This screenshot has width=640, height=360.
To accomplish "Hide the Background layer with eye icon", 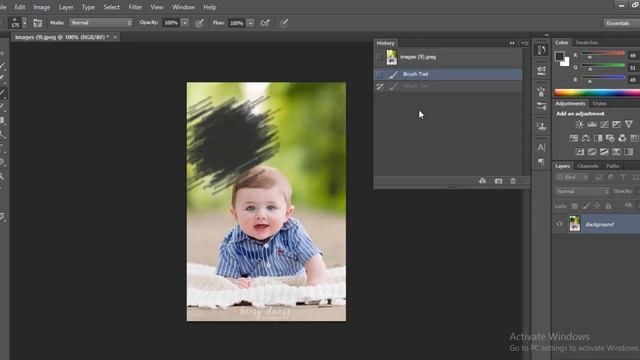I will (x=559, y=224).
